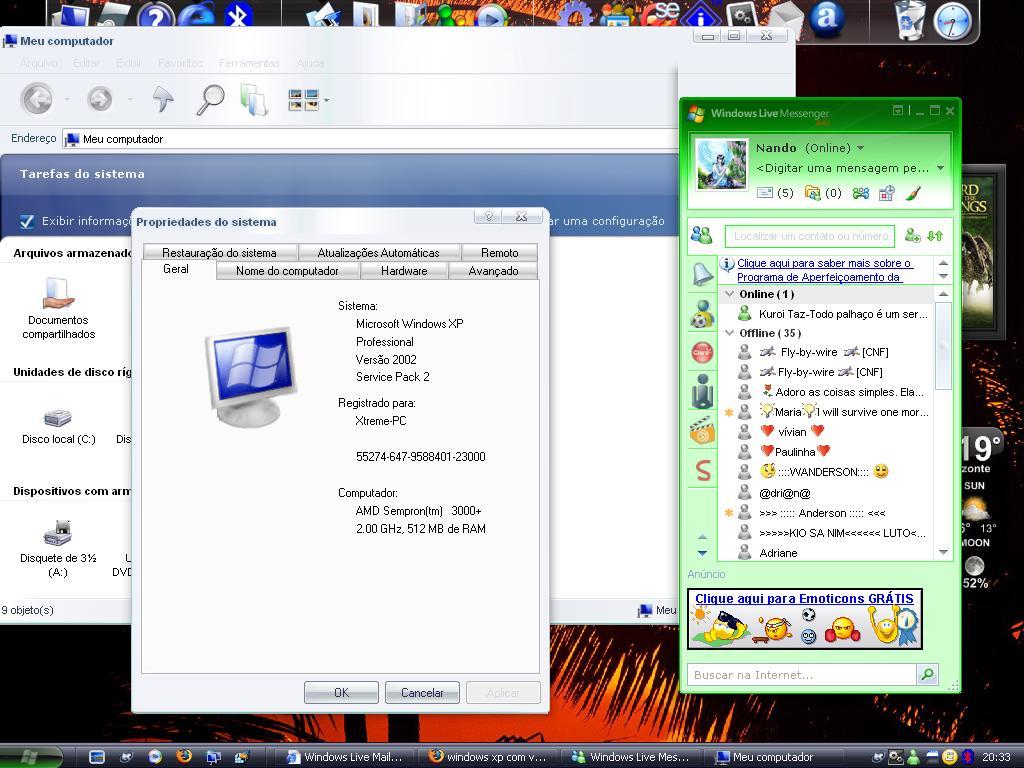Viewport: 1024px width, 768px height.
Task: Go up one folder level in Meu computador
Action: tap(163, 99)
